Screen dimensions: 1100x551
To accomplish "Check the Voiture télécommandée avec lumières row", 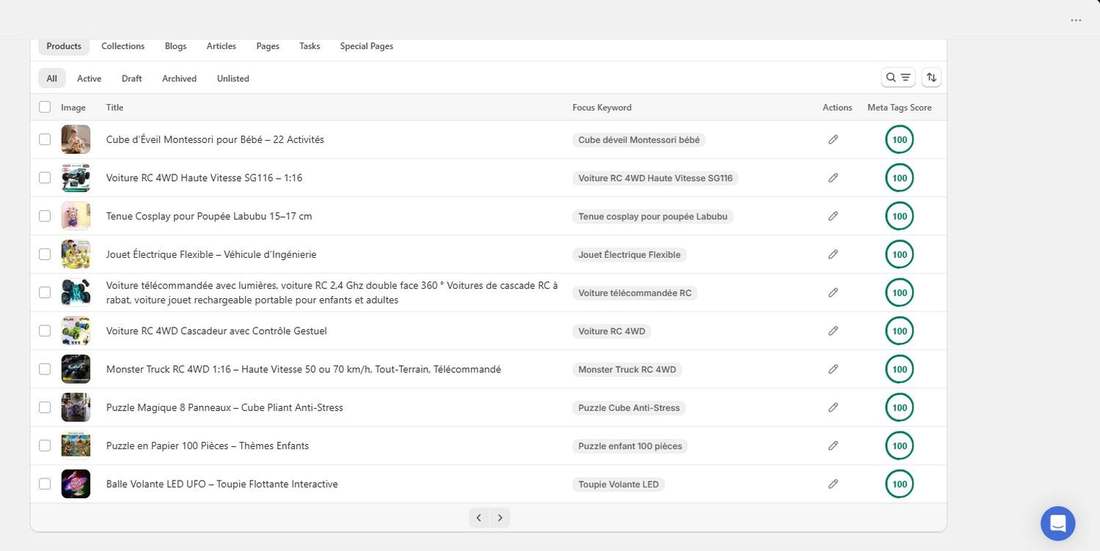I will tap(45, 293).
